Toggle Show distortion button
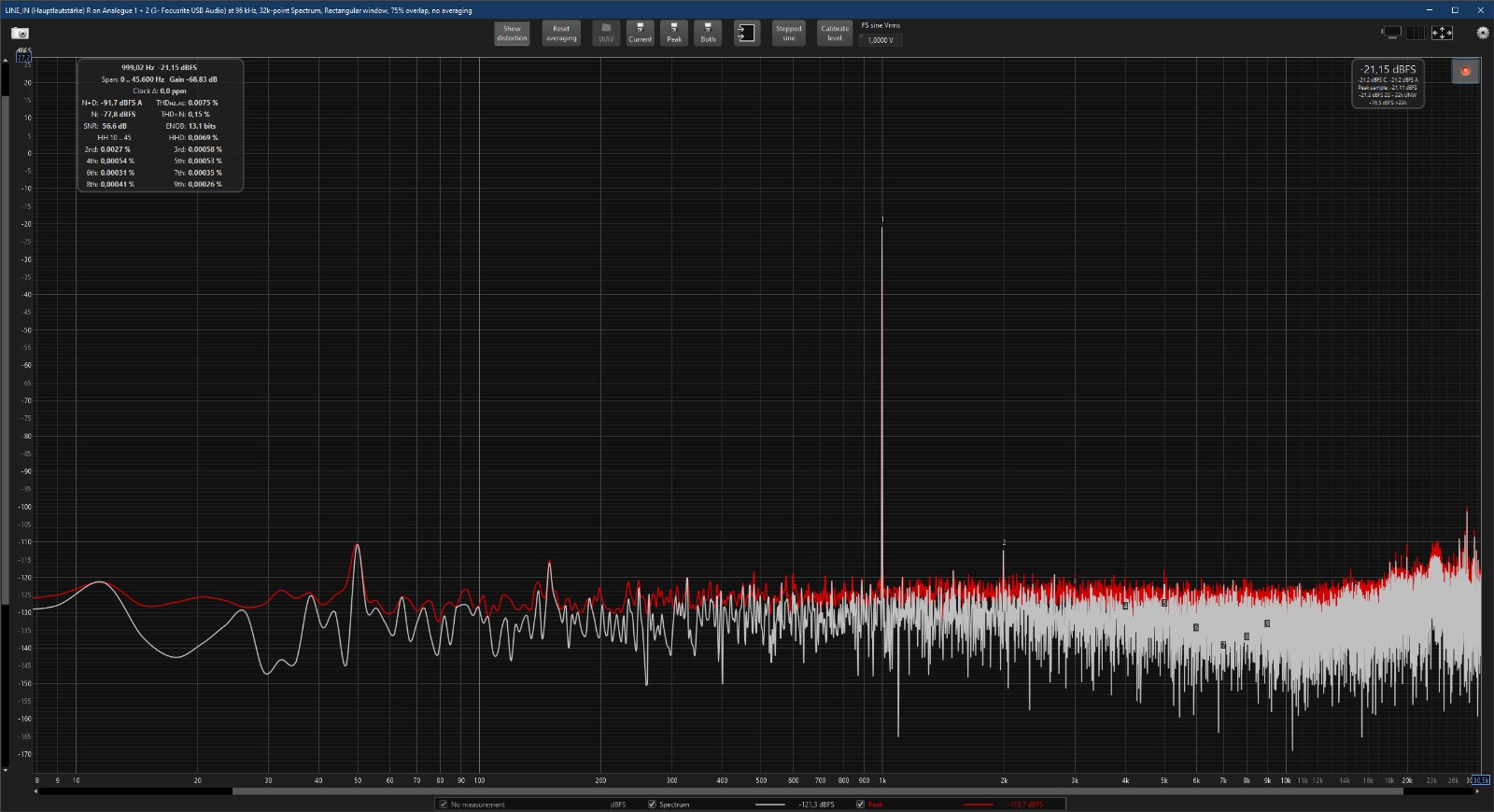Screen dimensions: 1494x812 point(512,33)
